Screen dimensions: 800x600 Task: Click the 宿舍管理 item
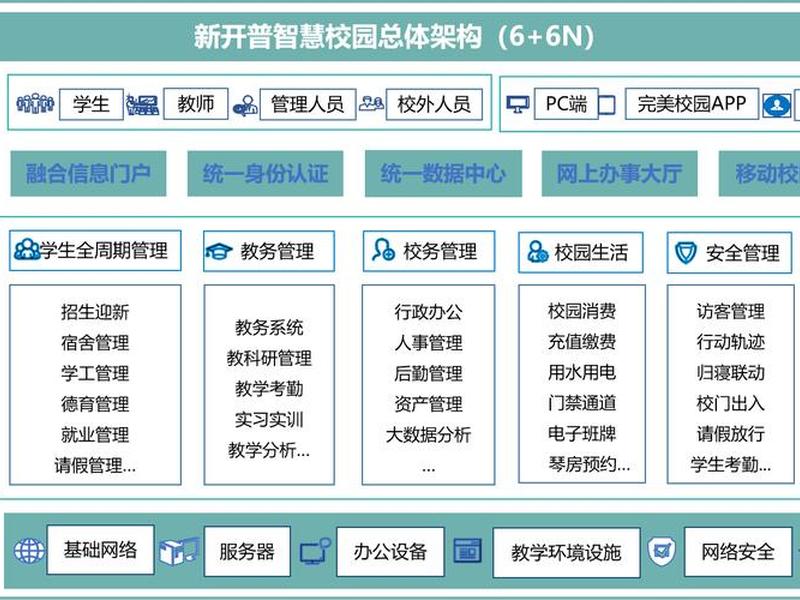(x=95, y=342)
